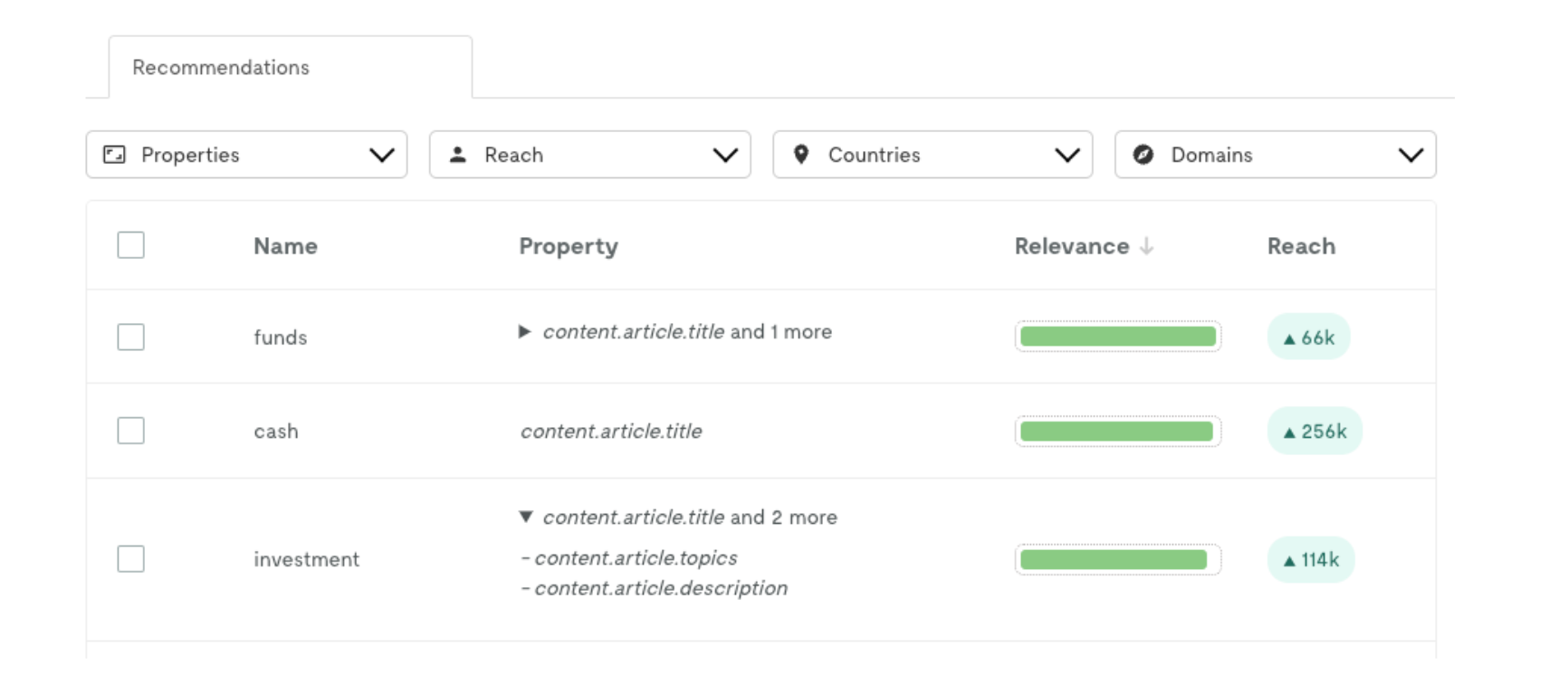Click the funds relevance bar

coord(1118,337)
